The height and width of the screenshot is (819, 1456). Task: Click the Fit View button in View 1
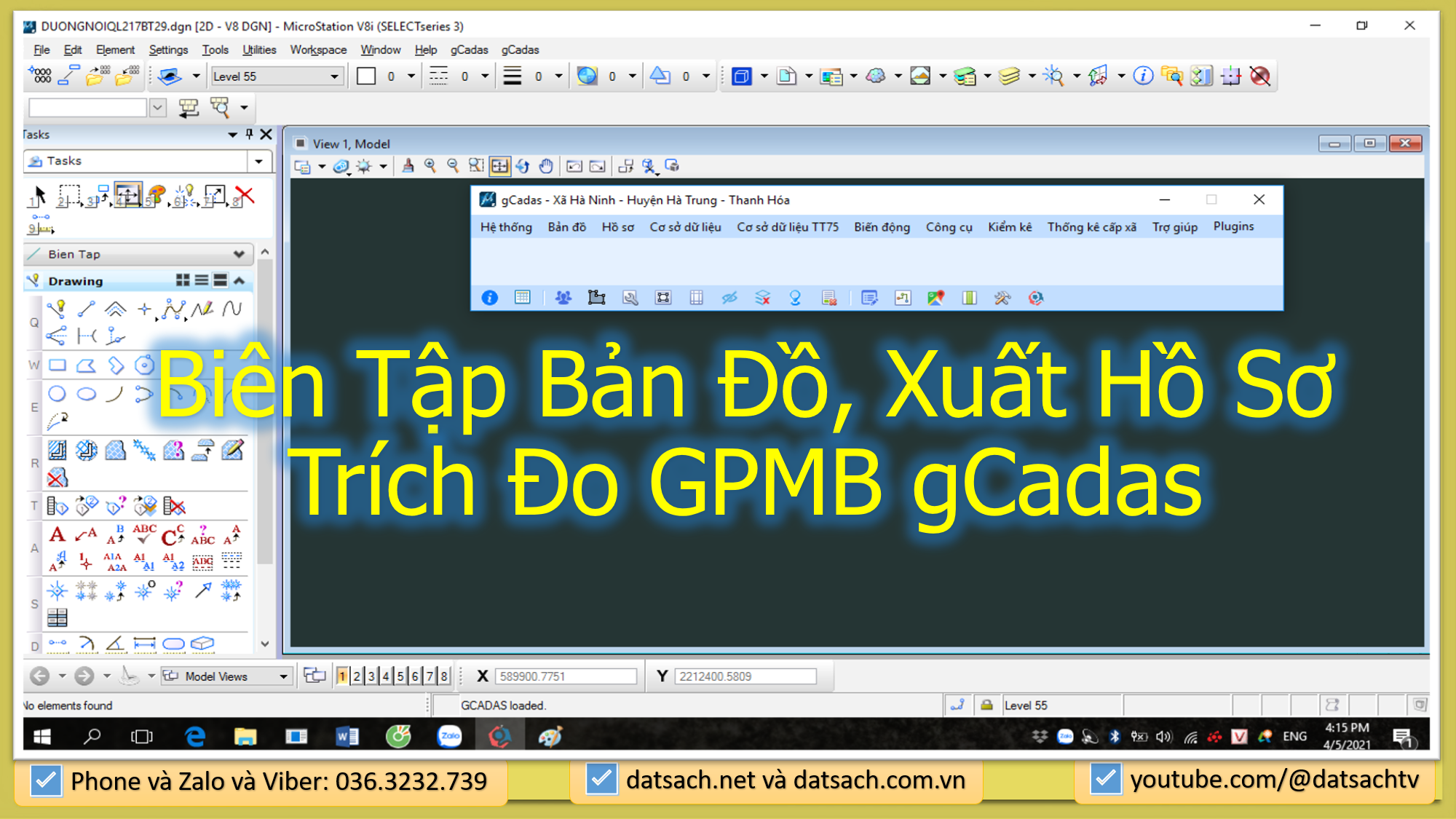point(499,166)
